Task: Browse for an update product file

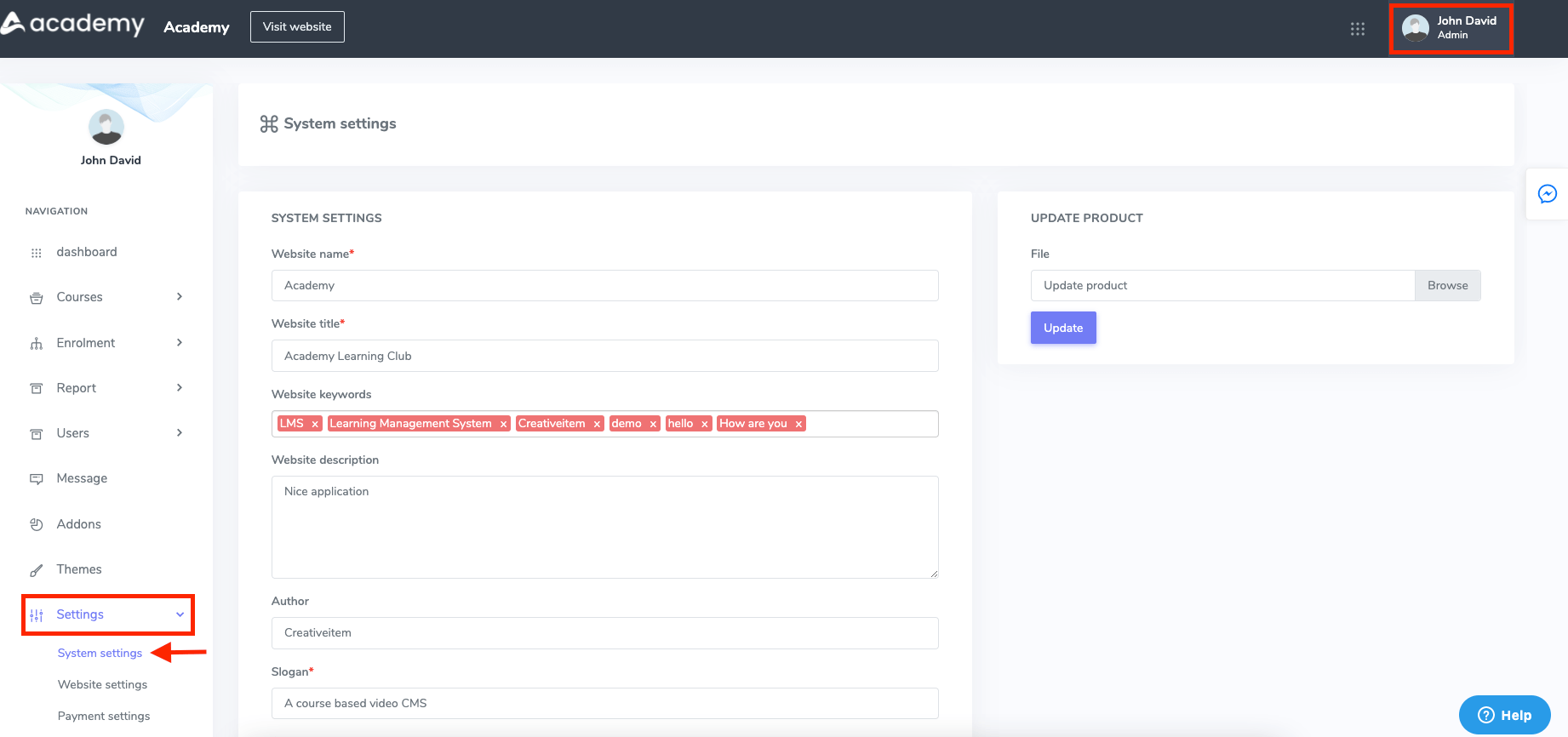Action: (x=1447, y=286)
